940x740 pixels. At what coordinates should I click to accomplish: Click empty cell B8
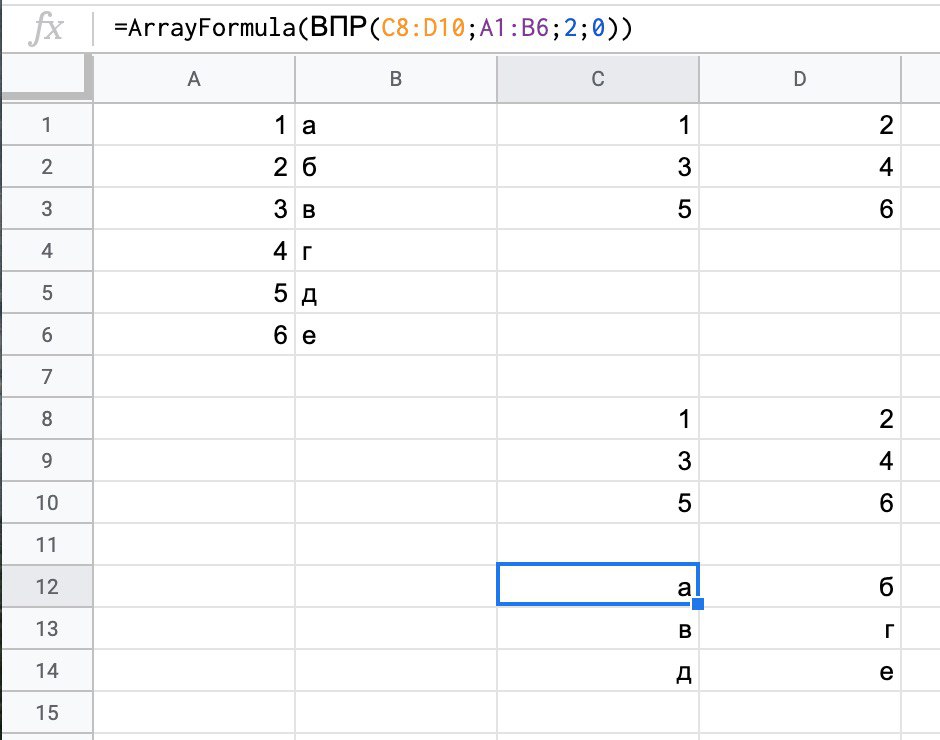point(396,418)
